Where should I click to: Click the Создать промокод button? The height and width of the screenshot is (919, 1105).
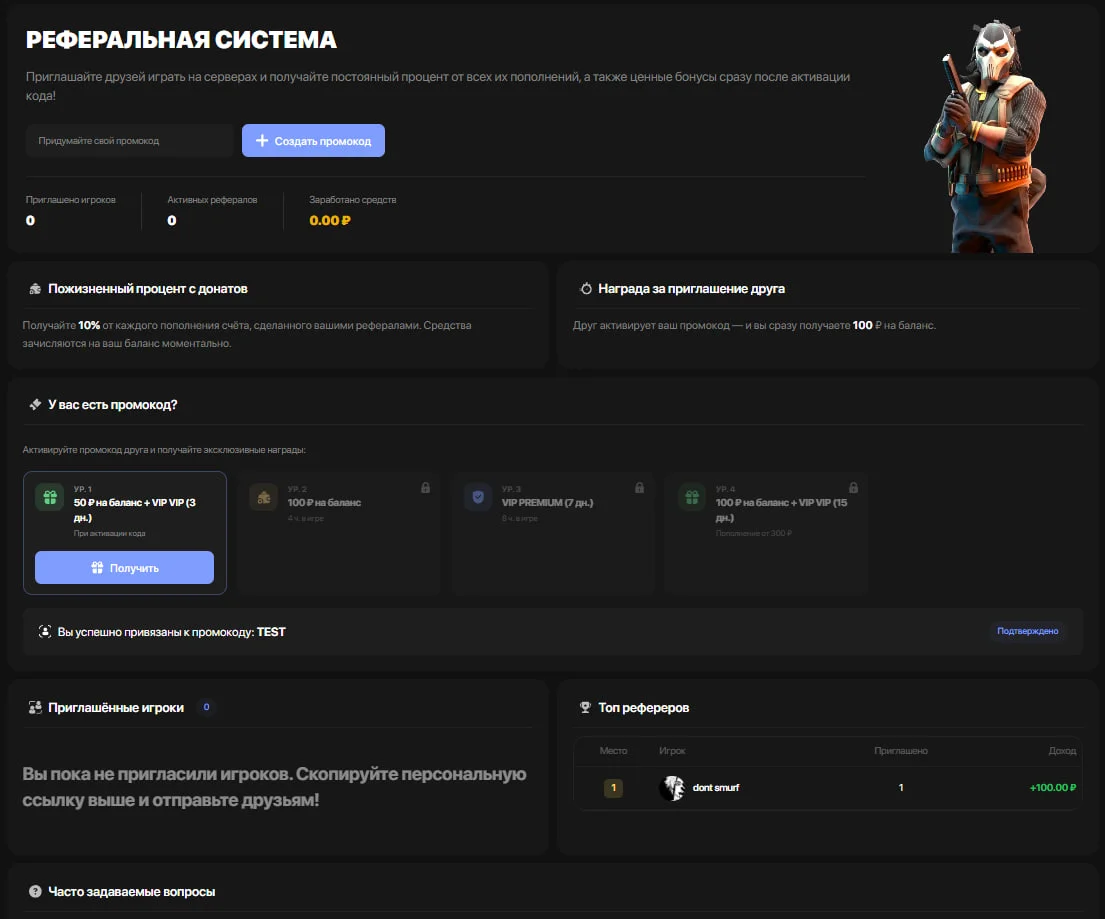pos(313,141)
